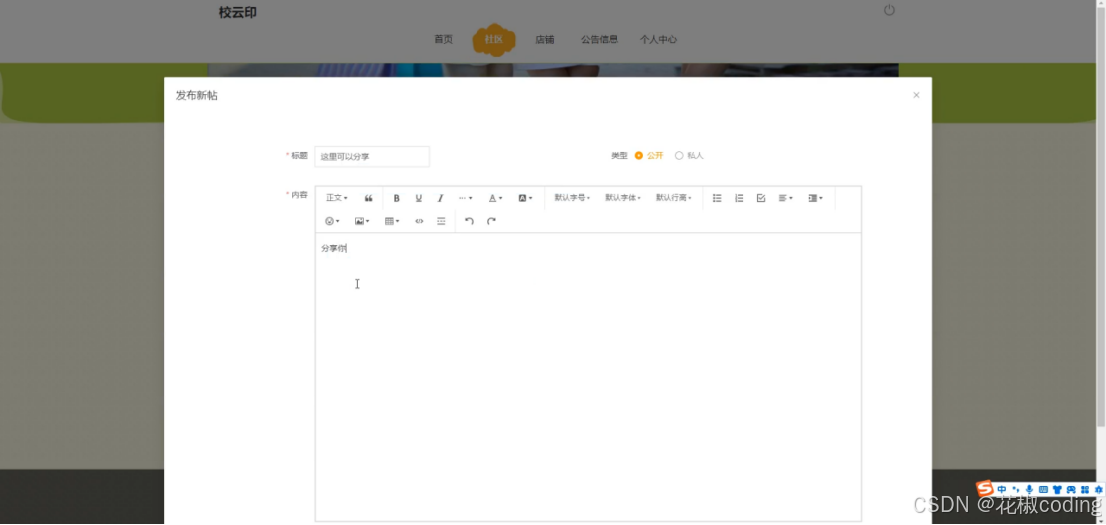
Task: Toggle Sogou punctuation mode
Action: tap(1016, 489)
